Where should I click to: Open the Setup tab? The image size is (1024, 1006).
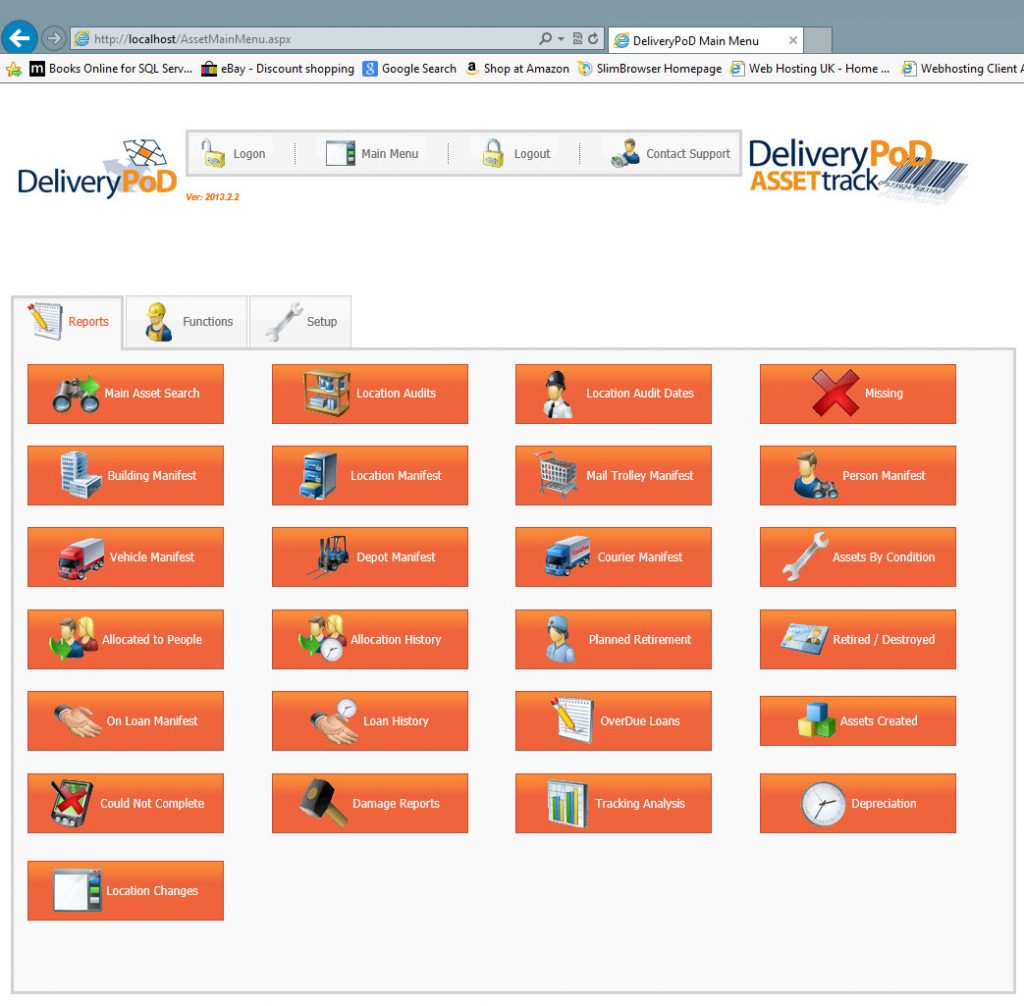(x=301, y=322)
